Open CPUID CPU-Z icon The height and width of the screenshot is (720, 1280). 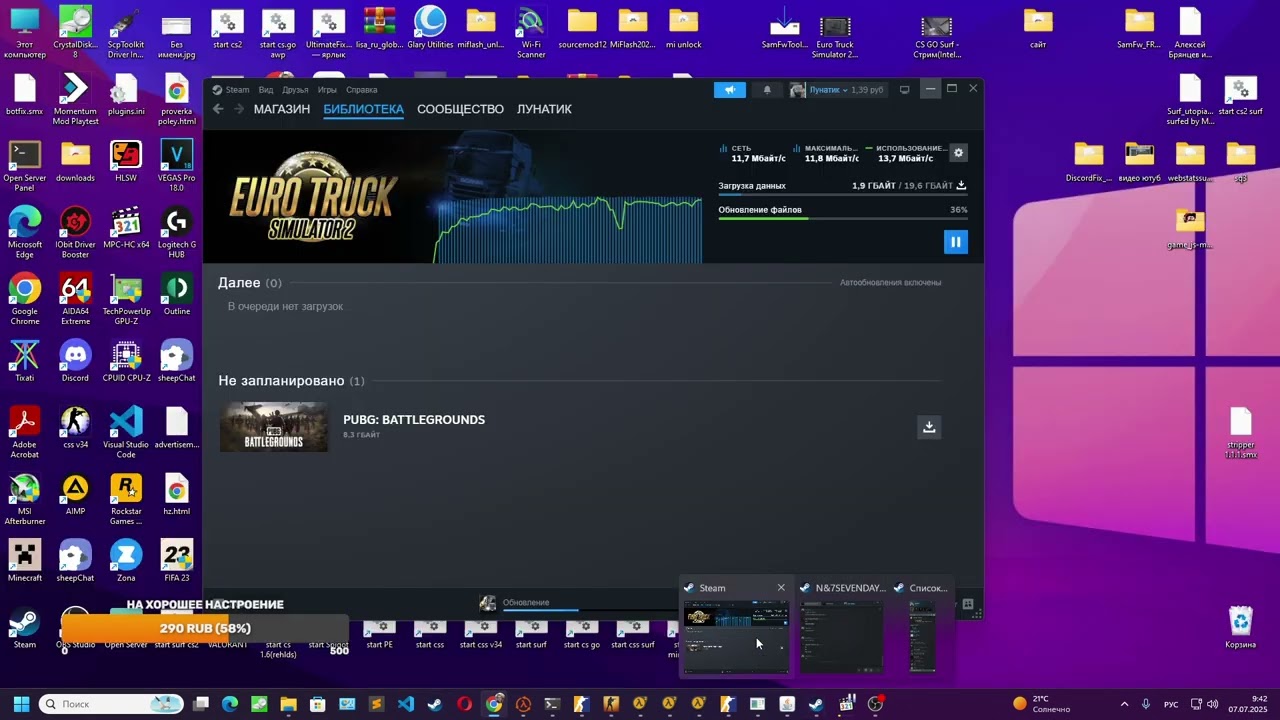coord(126,361)
